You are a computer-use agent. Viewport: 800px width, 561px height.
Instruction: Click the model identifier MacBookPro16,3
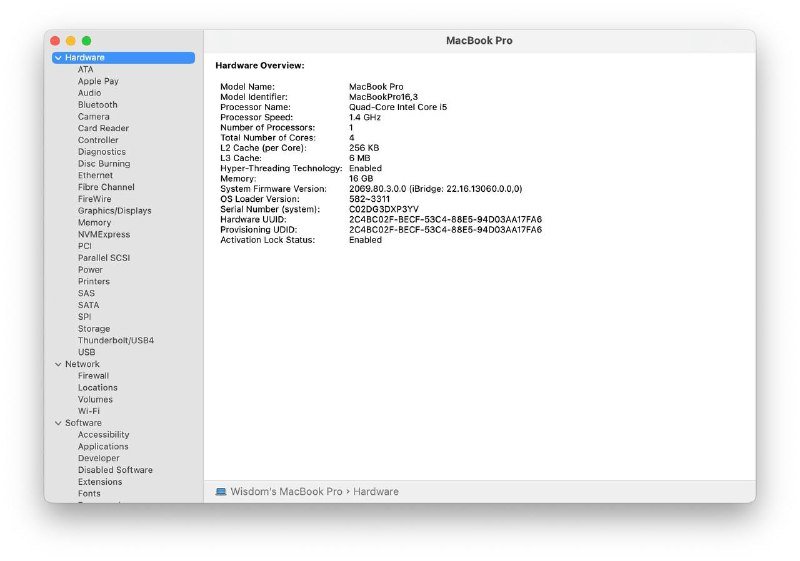383,97
